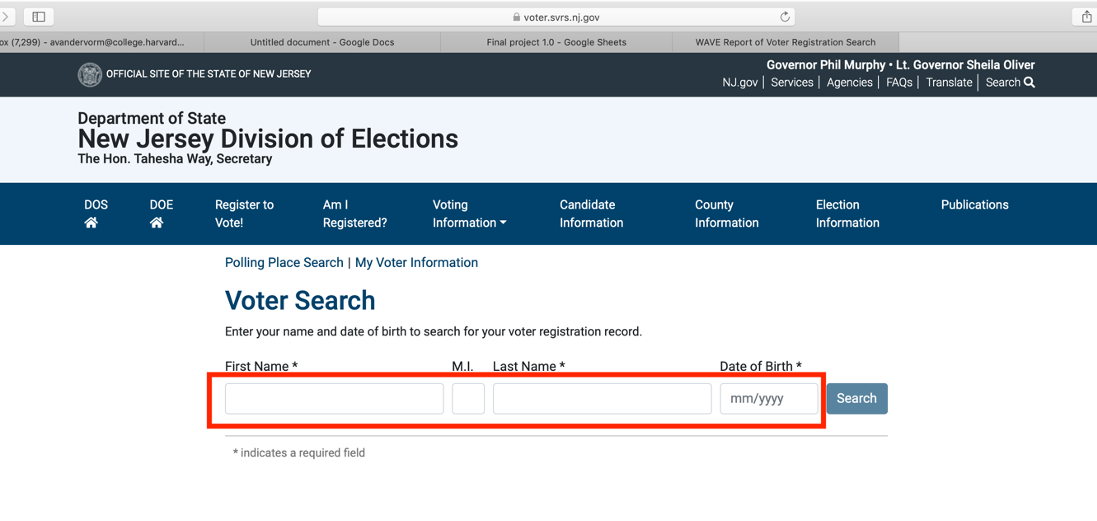Click the M.I. middle initial field
1097x521 pixels.
[x=468, y=399]
